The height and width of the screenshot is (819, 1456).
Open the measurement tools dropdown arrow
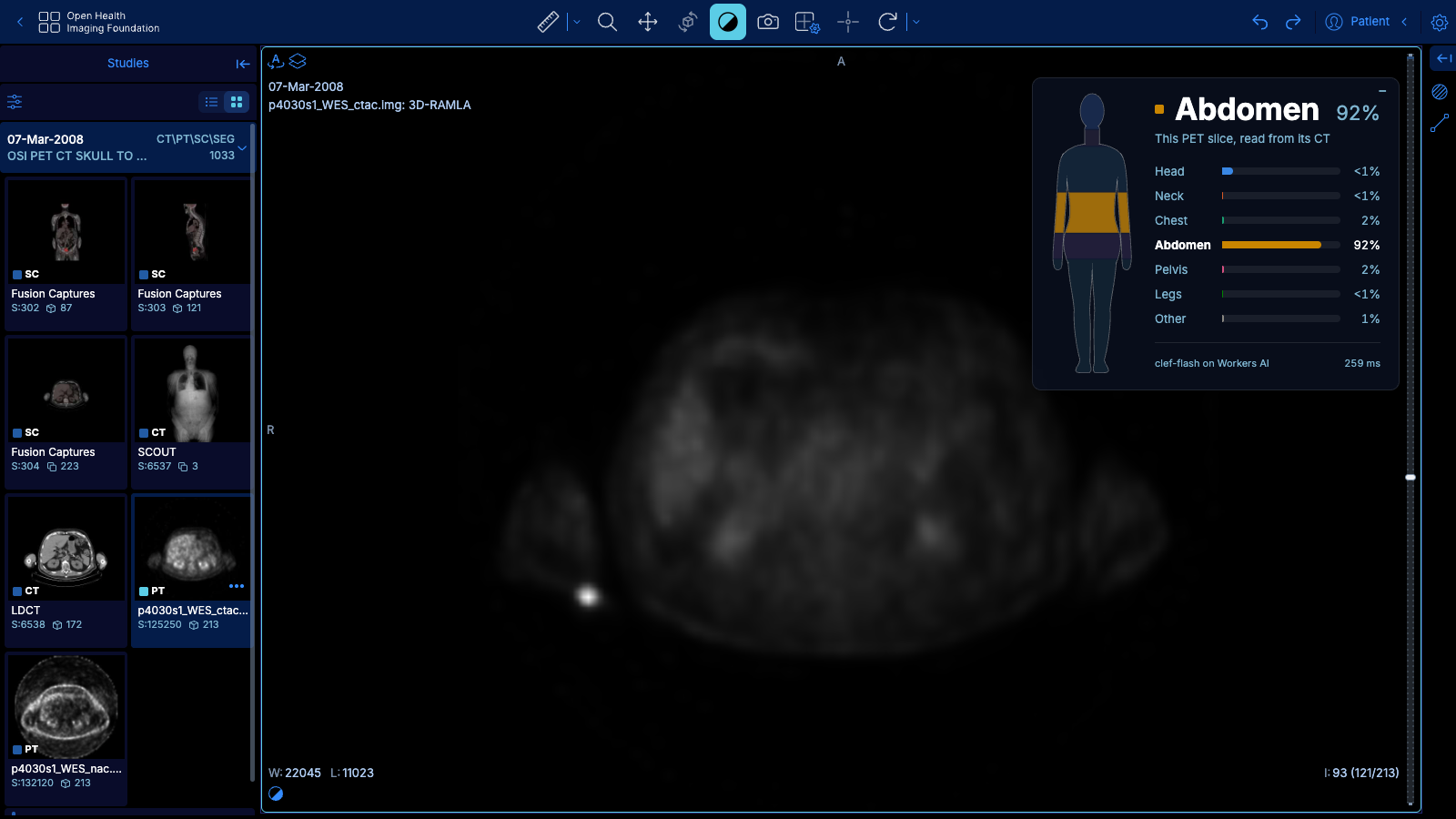point(576,22)
